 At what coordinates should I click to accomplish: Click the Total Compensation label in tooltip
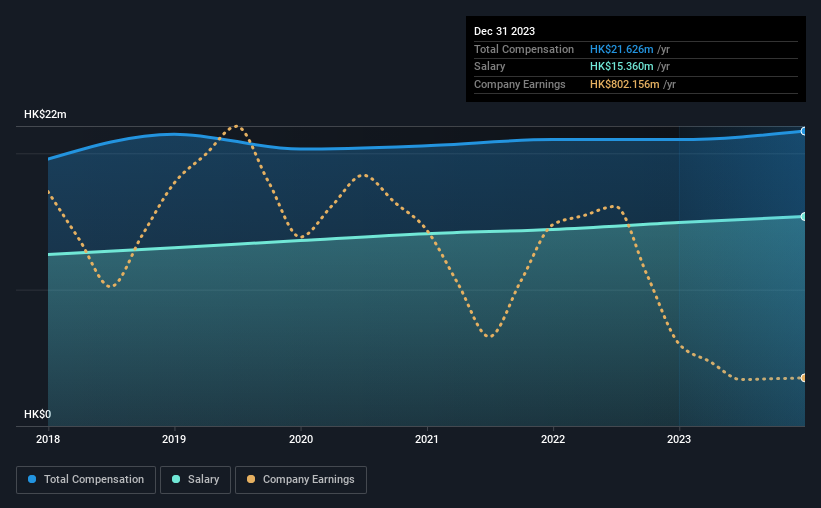point(524,49)
